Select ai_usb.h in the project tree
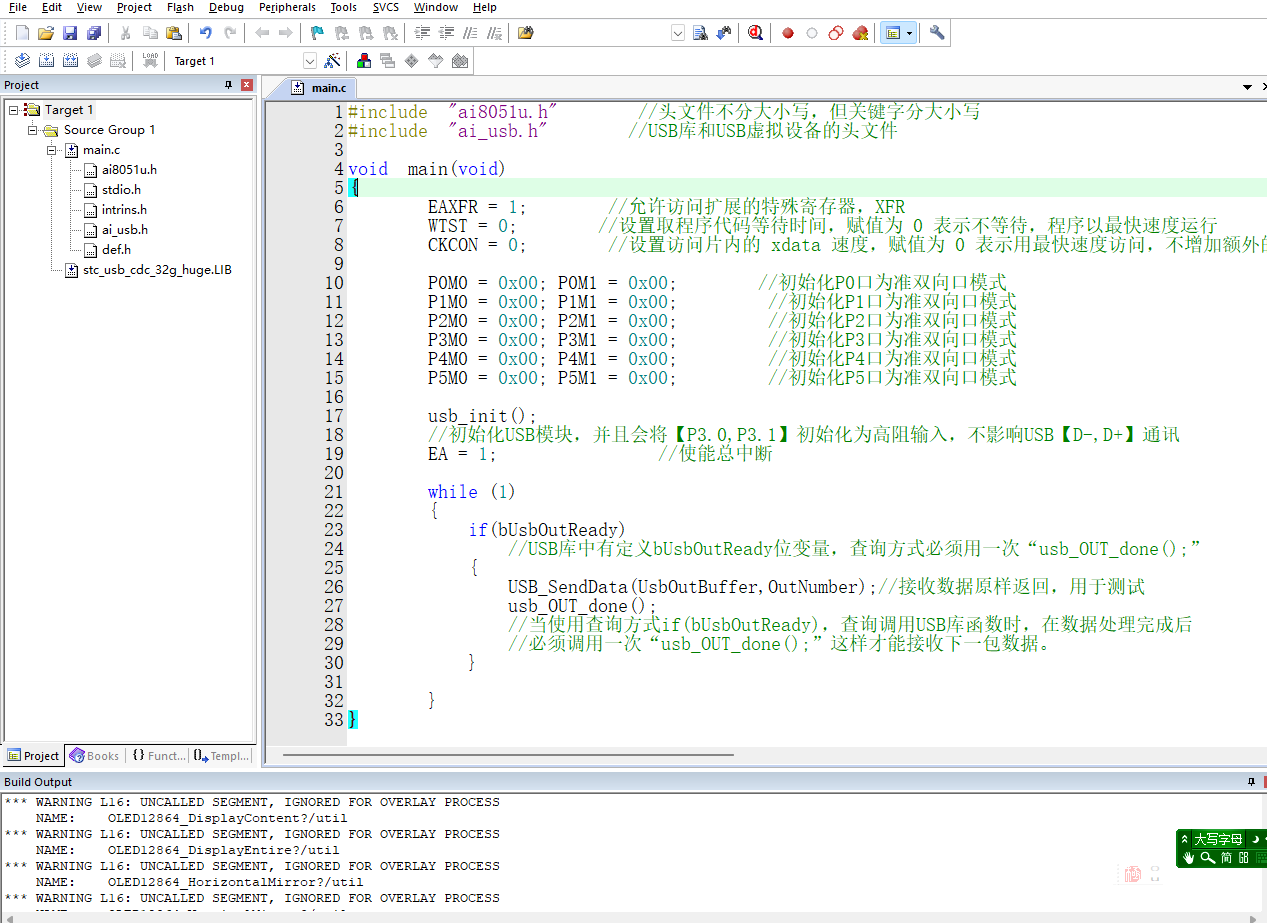The height and width of the screenshot is (923, 1267). pos(125,230)
